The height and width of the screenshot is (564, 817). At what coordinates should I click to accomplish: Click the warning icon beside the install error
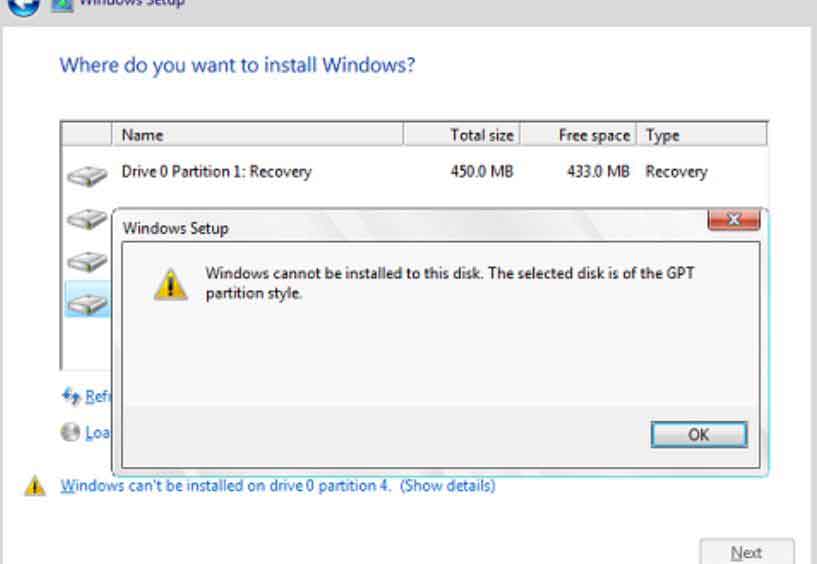click(x=35, y=487)
